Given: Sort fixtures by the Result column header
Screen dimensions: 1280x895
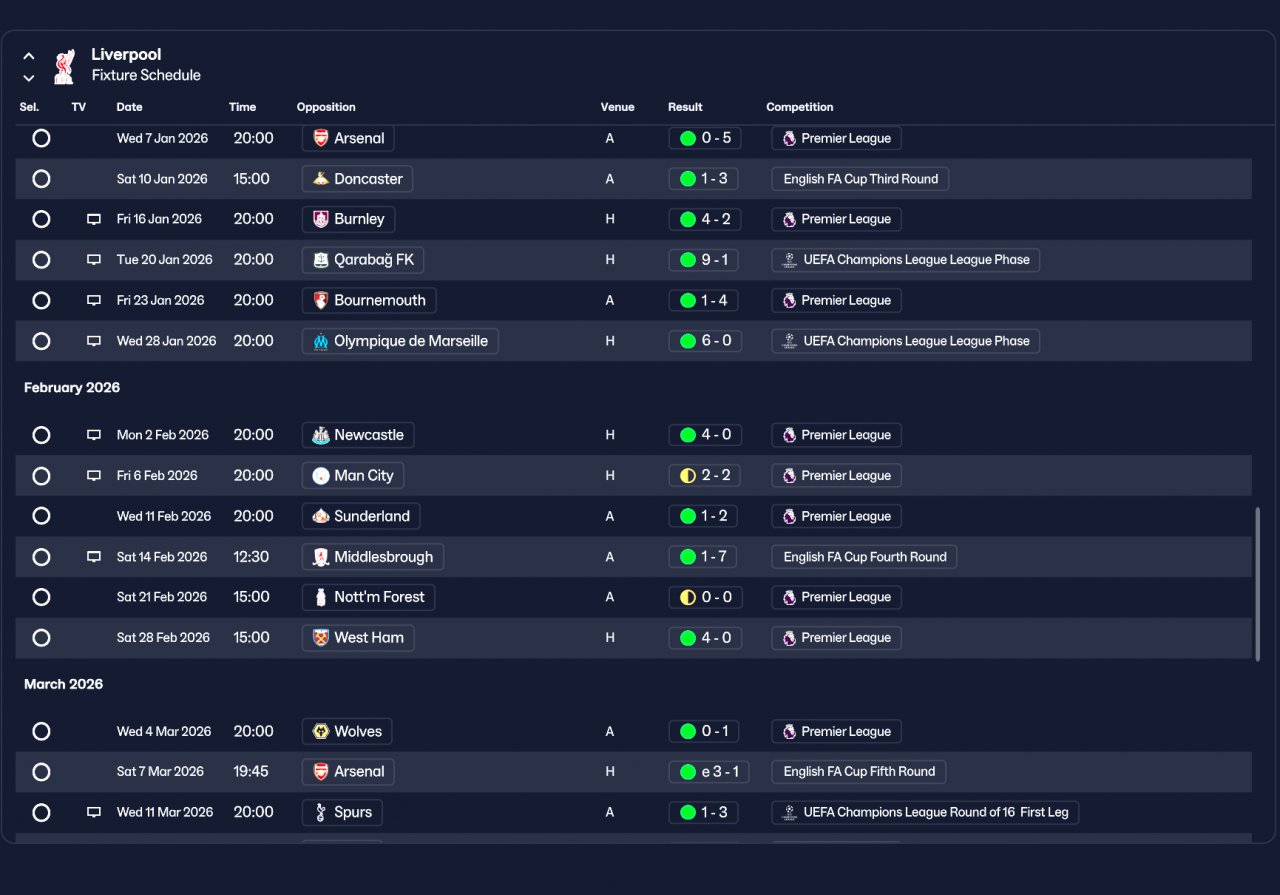Looking at the screenshot, I should click(x=685, y=107).
